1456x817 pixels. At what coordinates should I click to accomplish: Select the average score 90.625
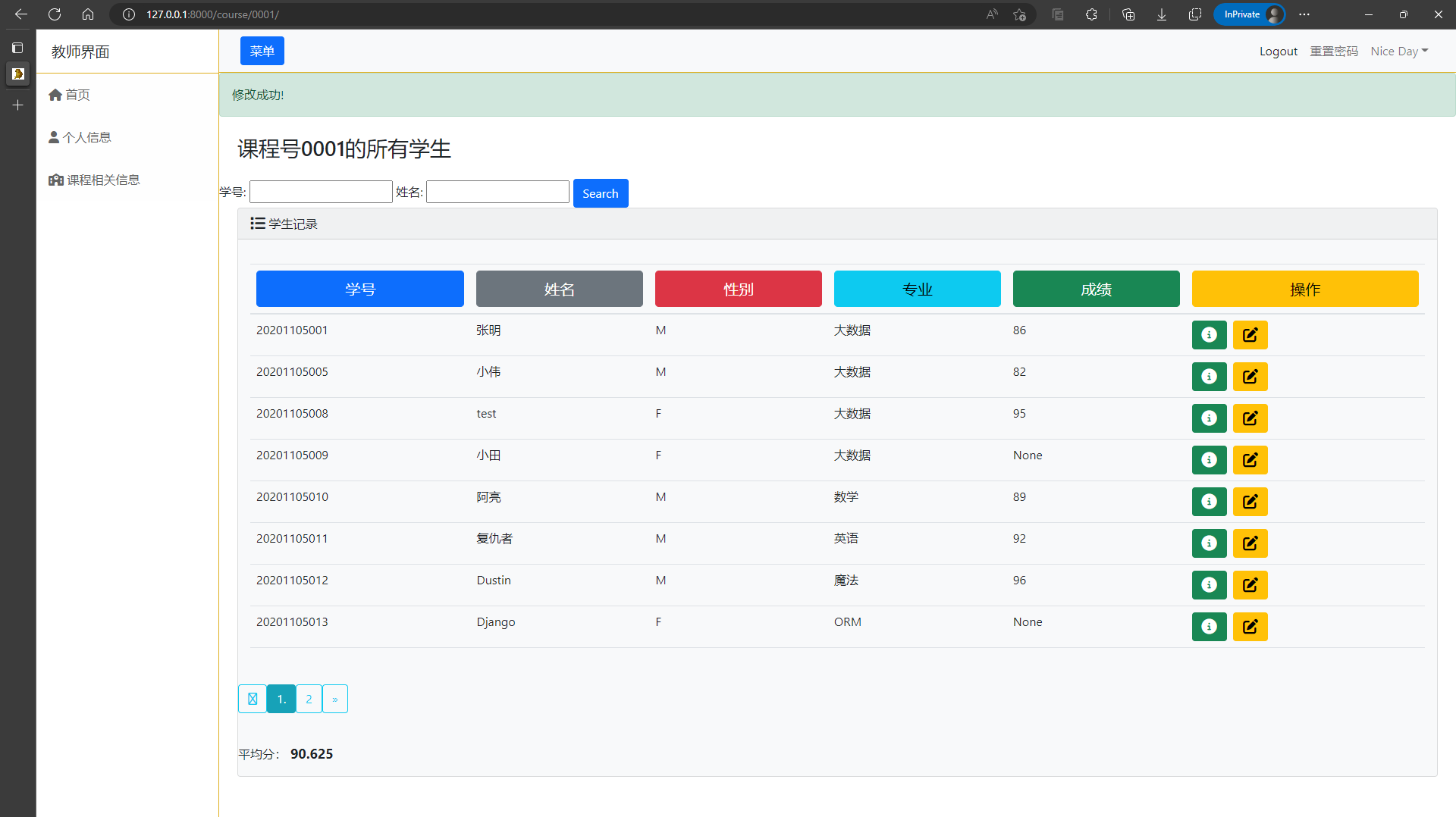(x=312, y=754)
